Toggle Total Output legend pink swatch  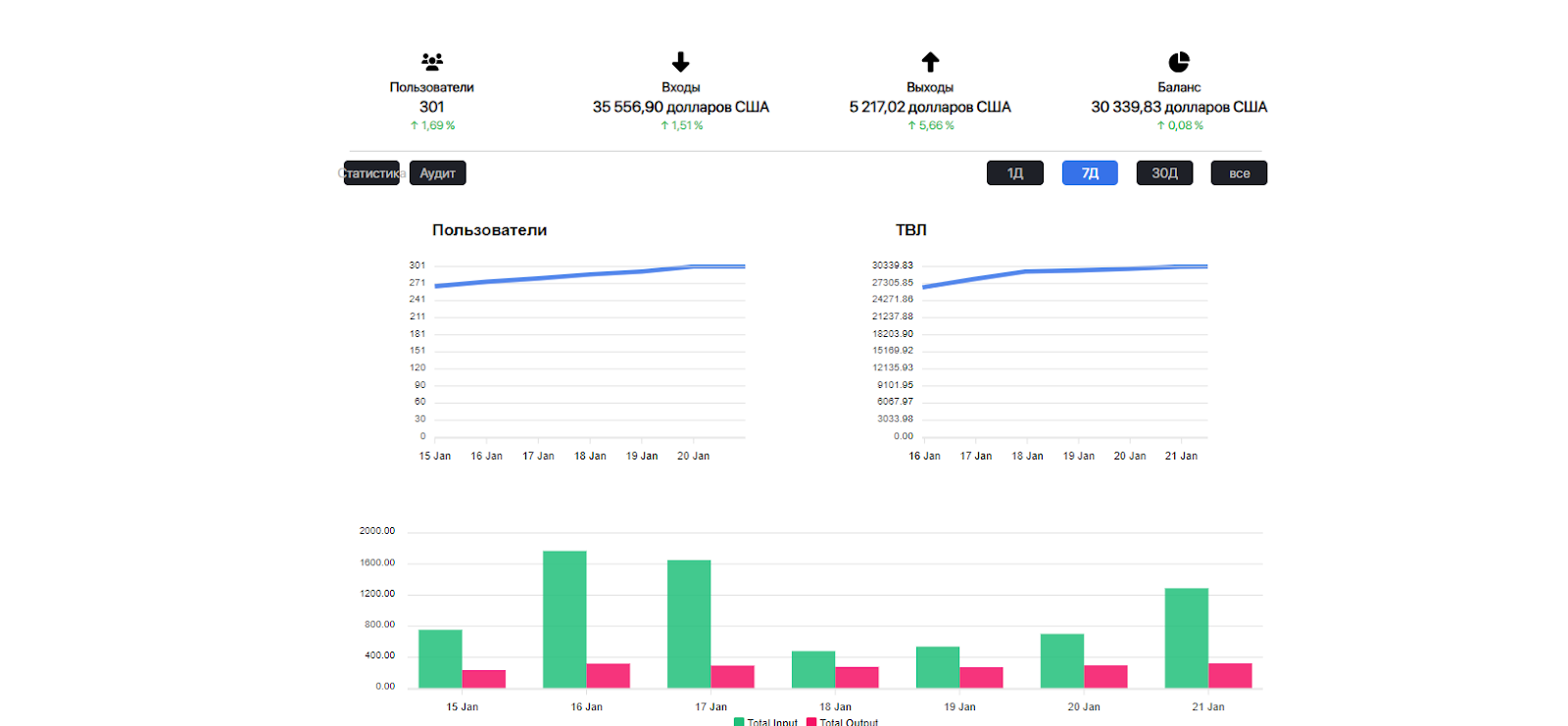pos(811,722)
